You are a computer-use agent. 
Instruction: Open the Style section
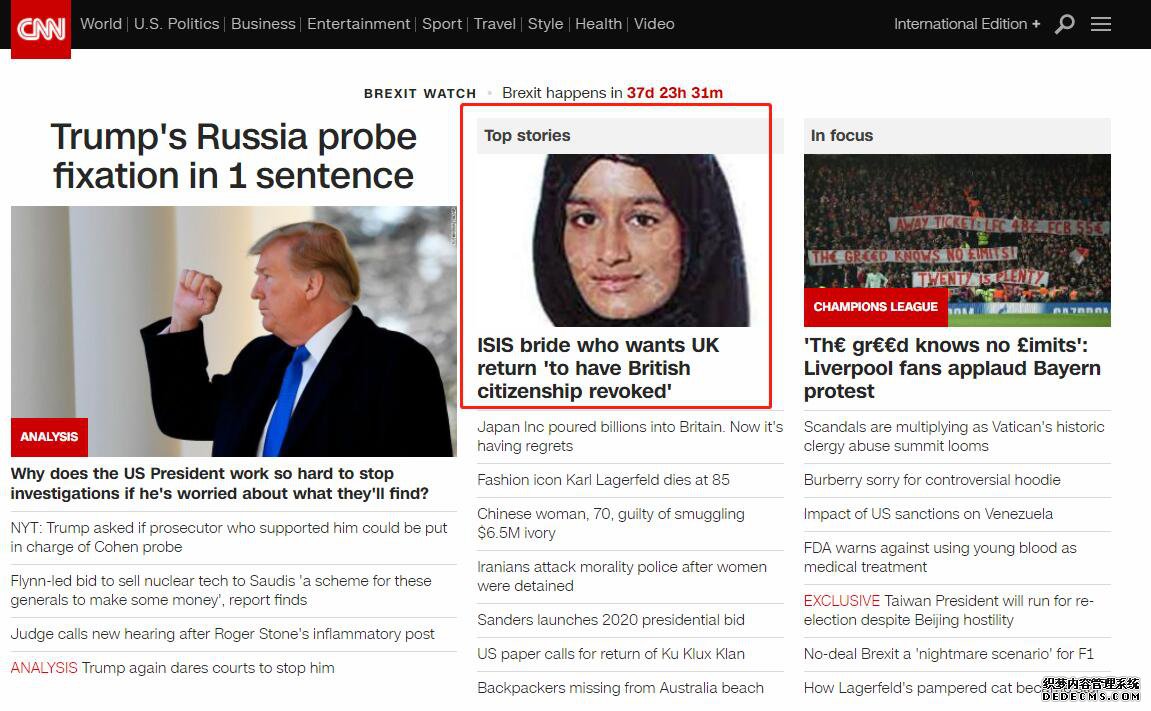point(545,24)
